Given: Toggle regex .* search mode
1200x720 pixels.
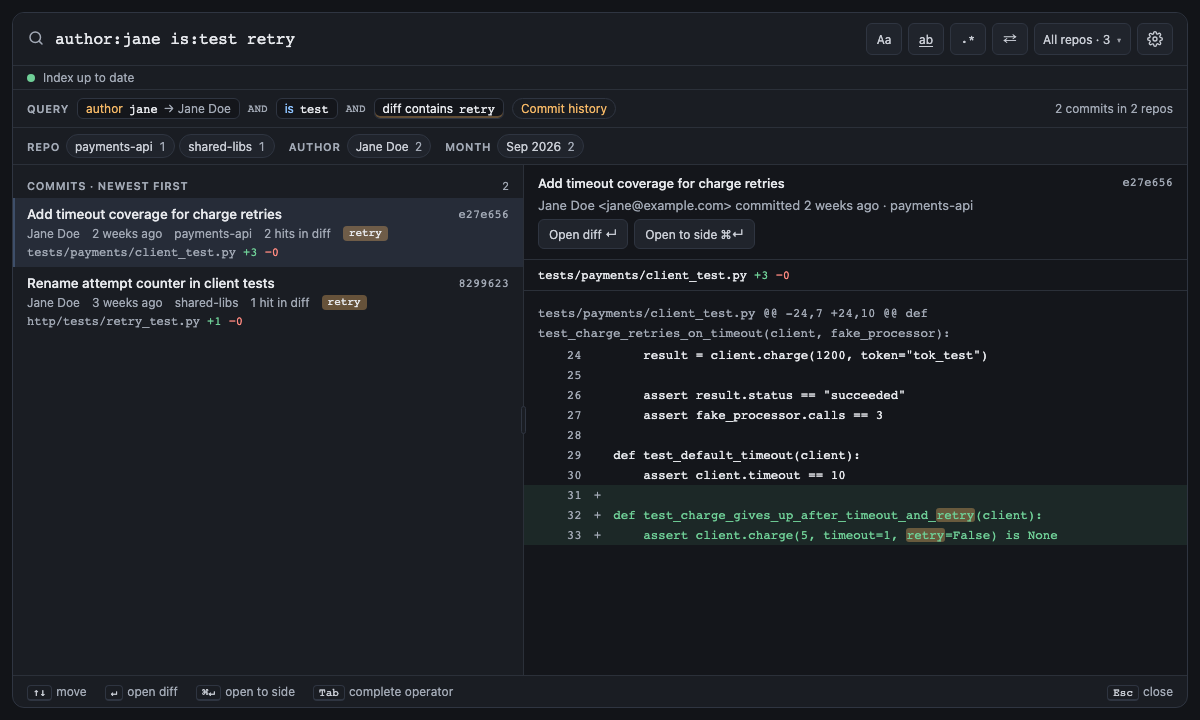Looking at the screenshot, I should pyautogui.click(x=968, y=39).
